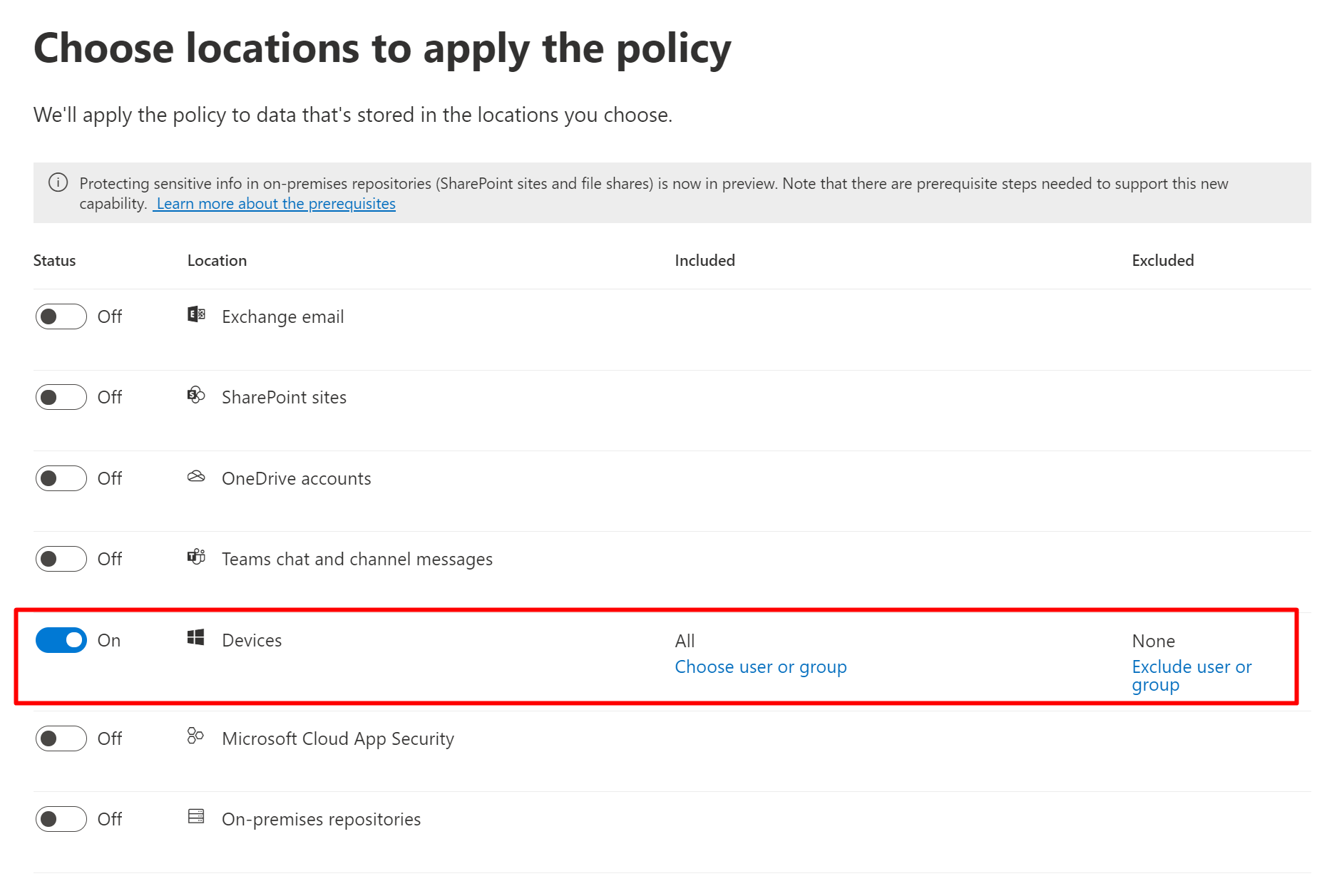Click the OneDrive cloud icon
Viewport: 1327px width, 896px height.
click(196, 476)
